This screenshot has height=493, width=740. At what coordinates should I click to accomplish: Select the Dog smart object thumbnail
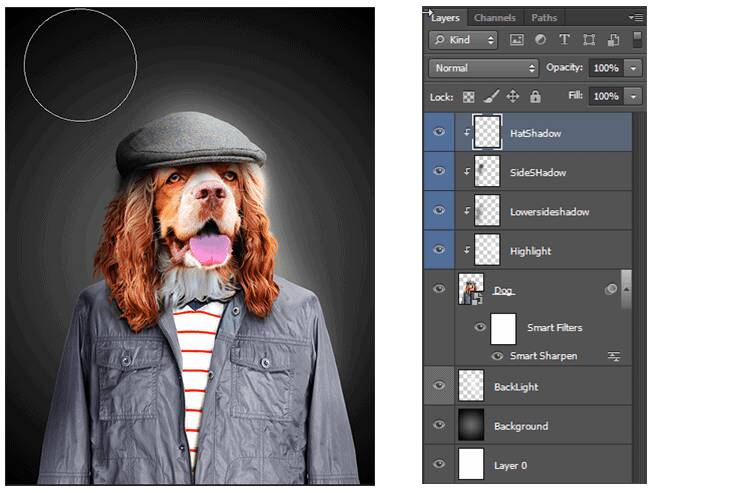[x=471, y=289]
